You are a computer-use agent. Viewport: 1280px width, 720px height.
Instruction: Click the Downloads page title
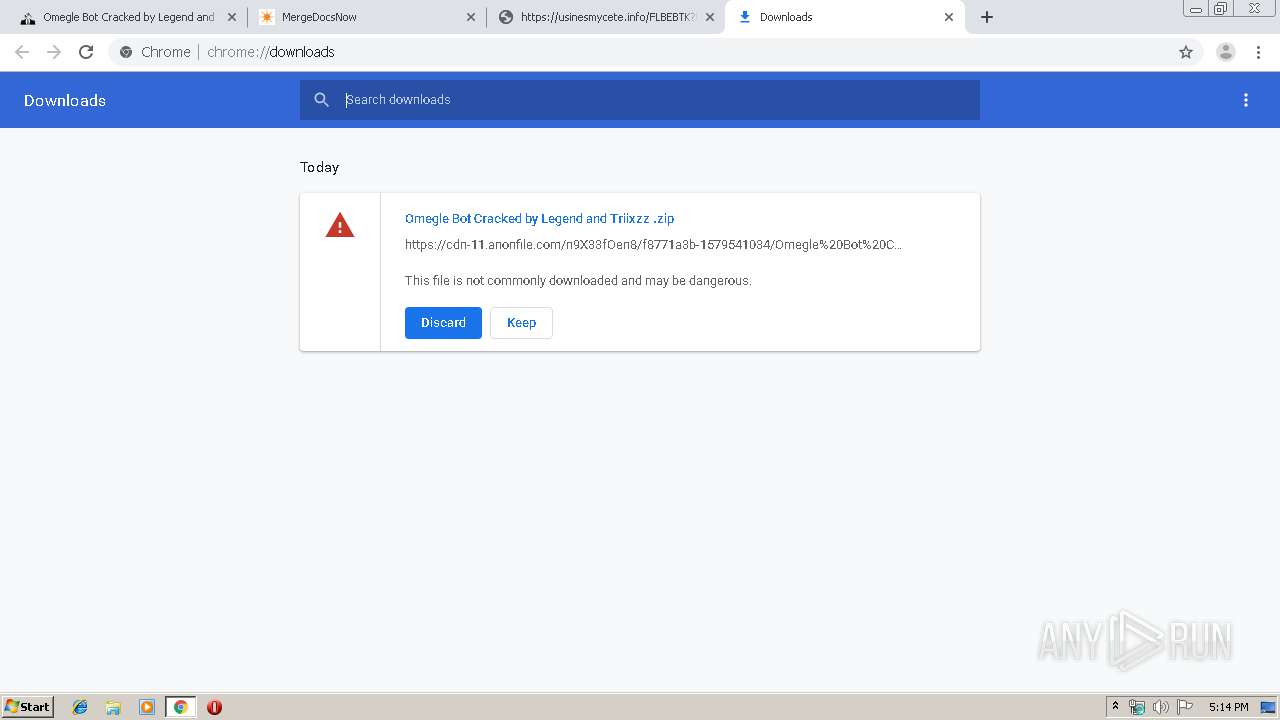[65, 100]
